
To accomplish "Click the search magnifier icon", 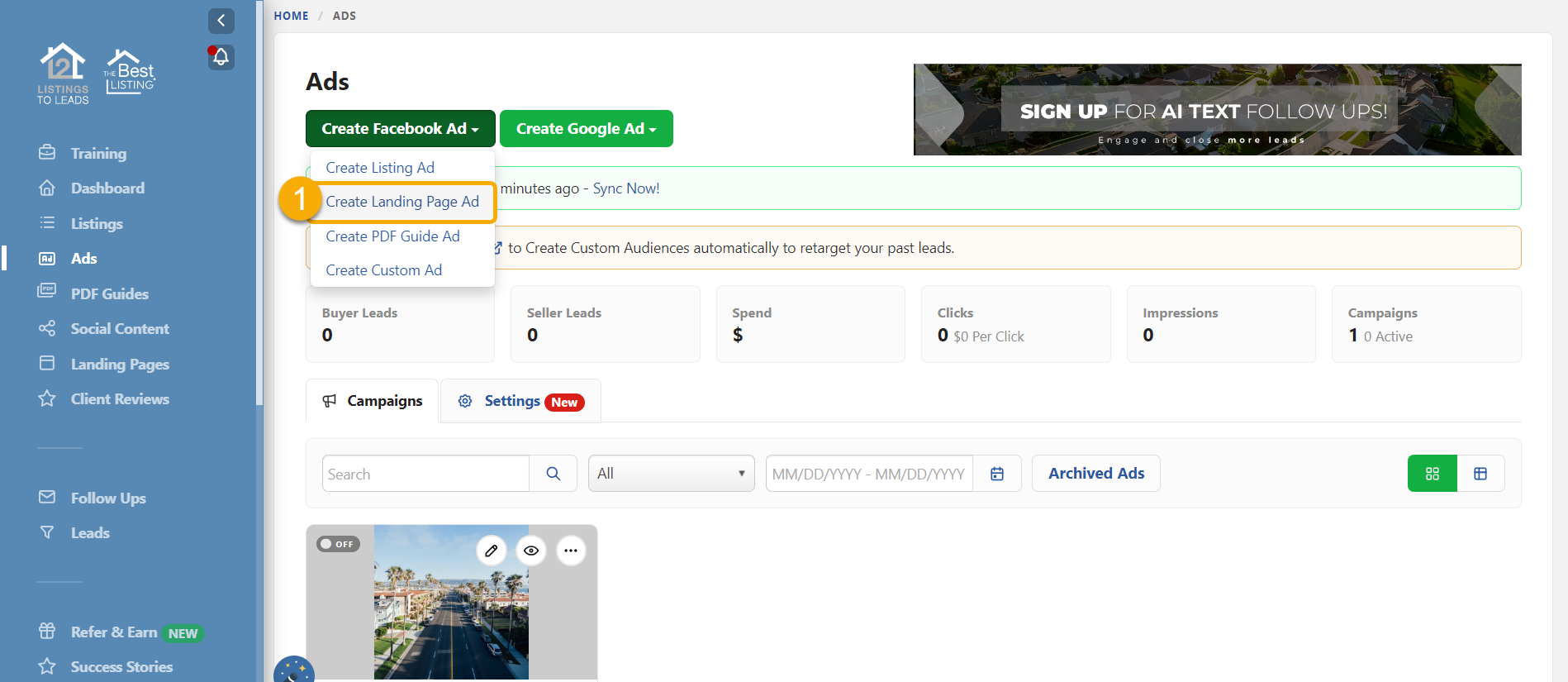I will click(x=553, y=474).
